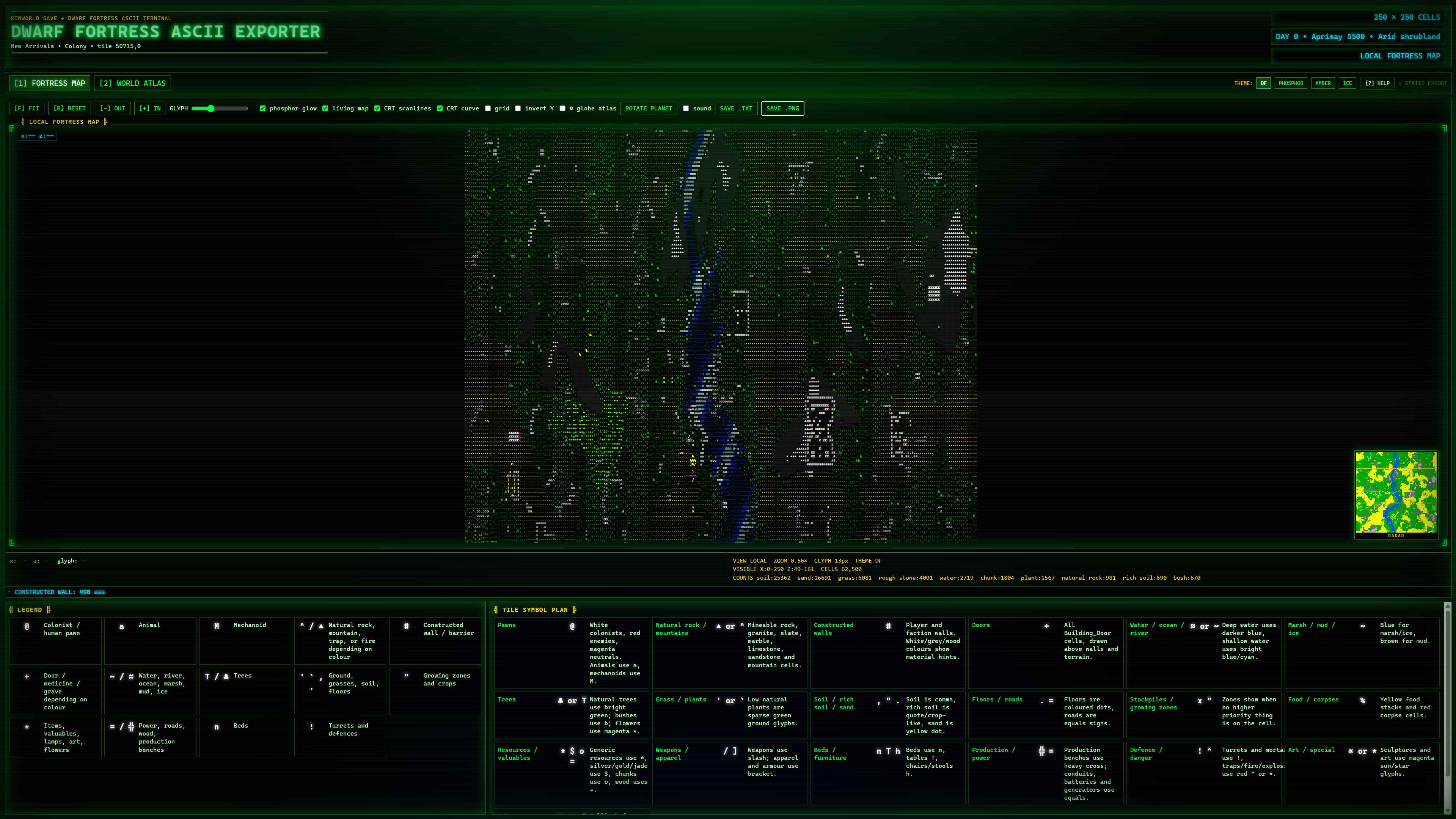Click the Constructed wall # glyph in Legend
This screenshot has height=819, width=1456.
click(407, 626)
